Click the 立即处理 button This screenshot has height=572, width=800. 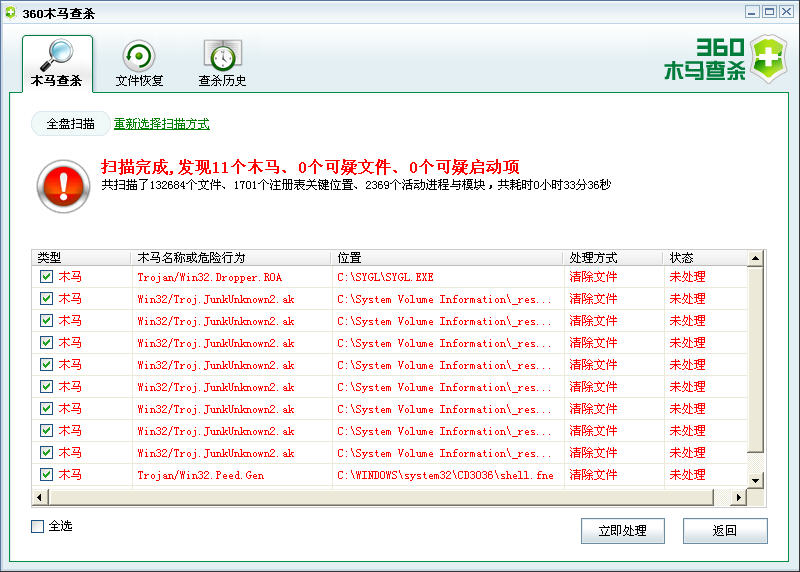(x=622, y=531)
